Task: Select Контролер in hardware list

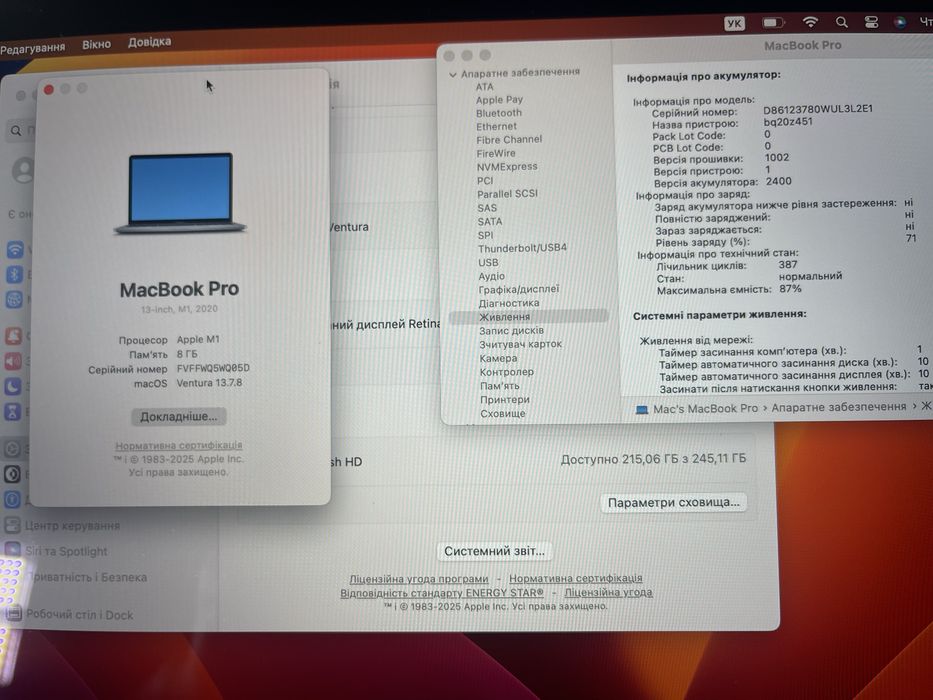Action: point(507,372)
